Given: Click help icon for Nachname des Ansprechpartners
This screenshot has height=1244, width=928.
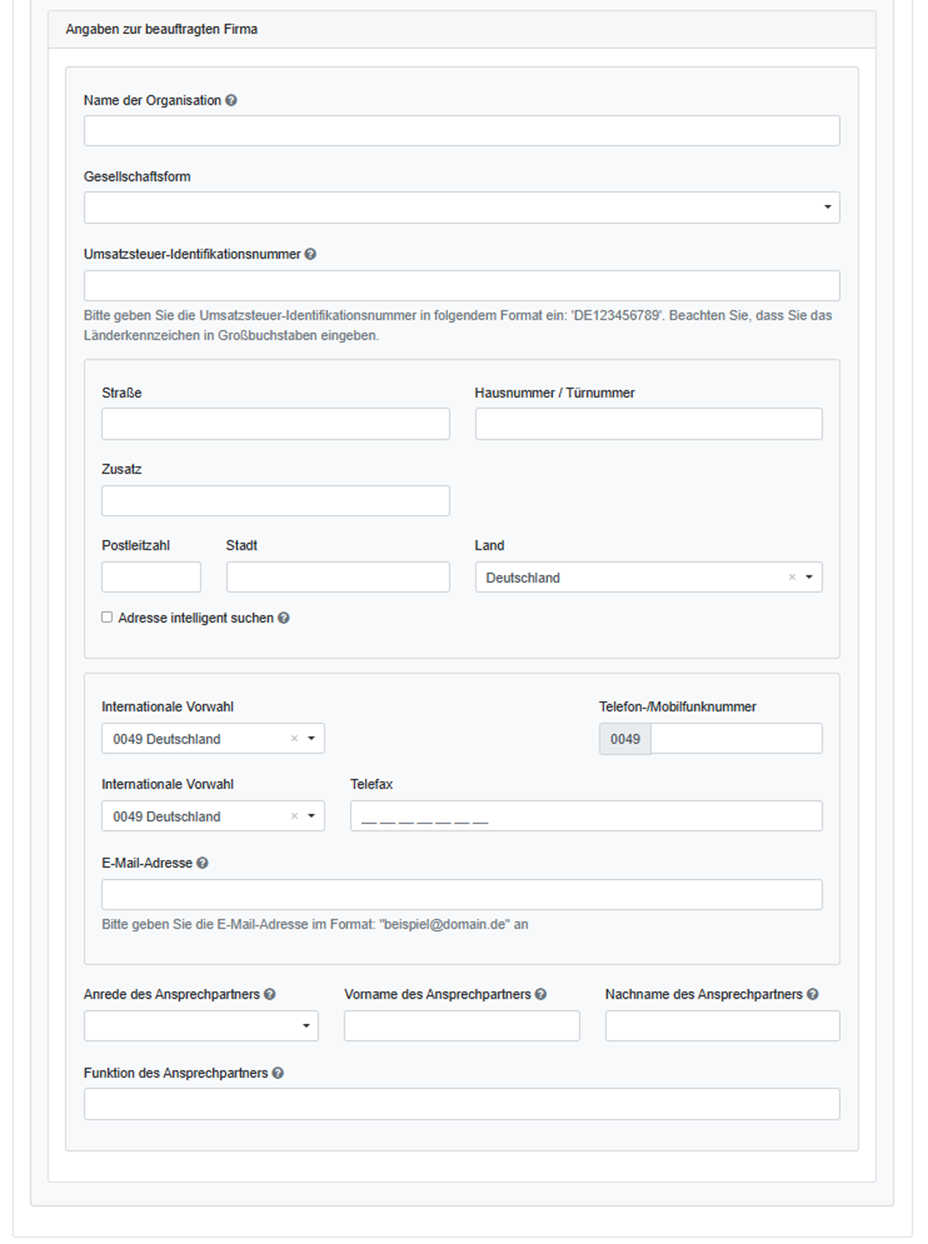Looking at the screenshot, I should [x=813, y=995].
